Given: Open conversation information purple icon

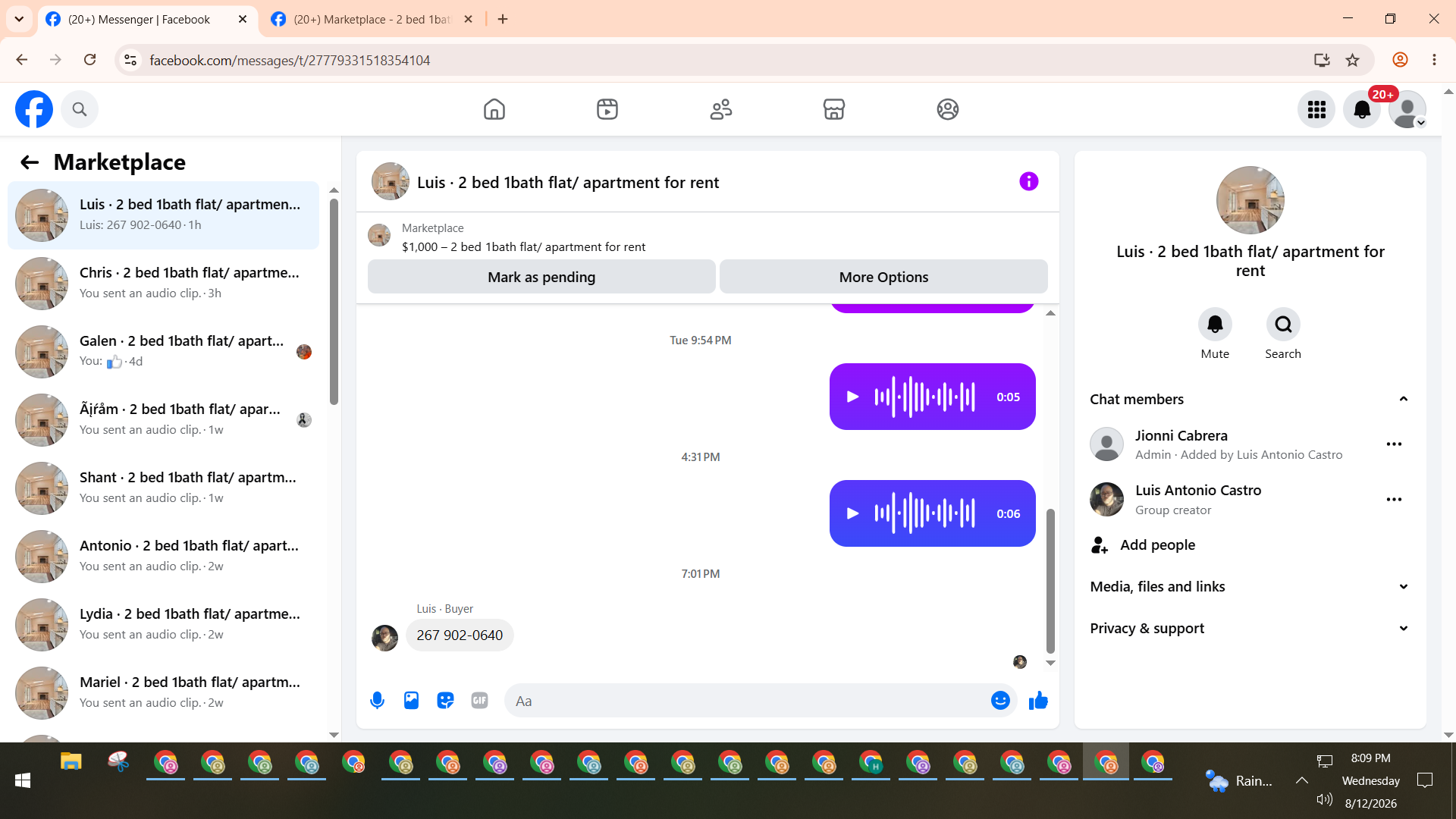Looking at the screenshot, I should pyautogui.click(x=1028, y=181).
